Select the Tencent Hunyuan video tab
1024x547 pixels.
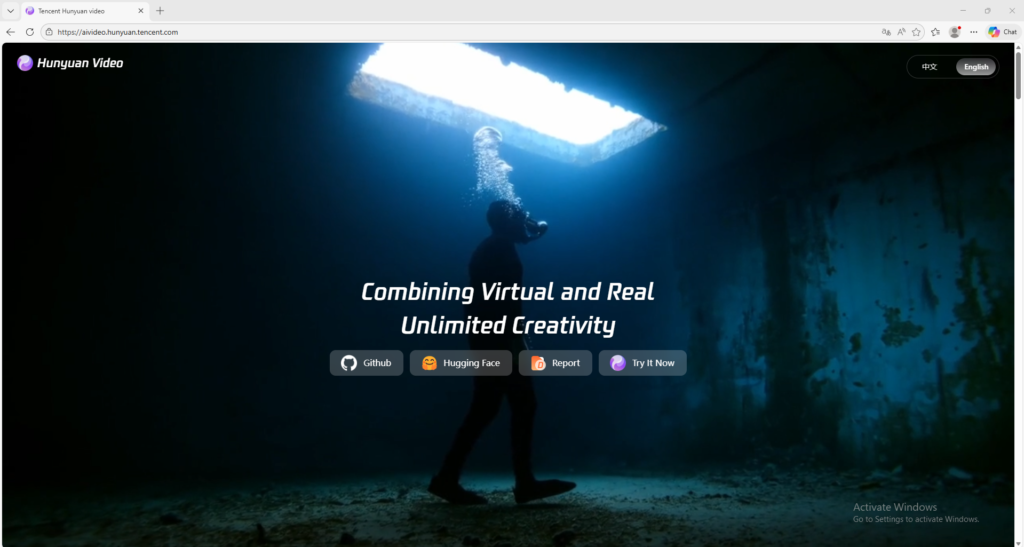pos(80,11)
